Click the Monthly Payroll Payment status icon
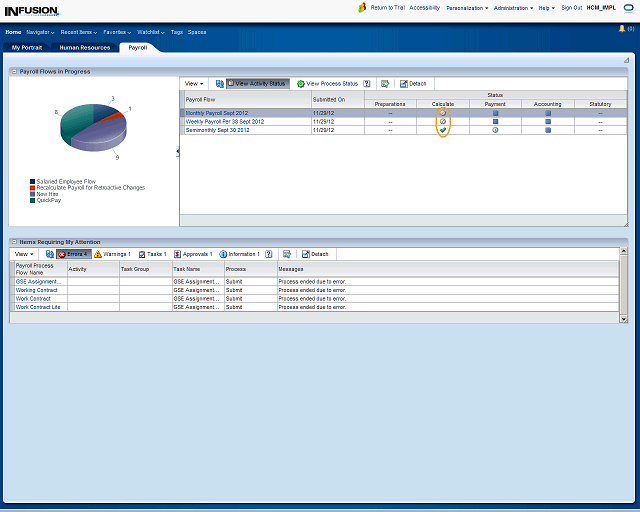This screenshot has width=640, height=512. [x=495, y=113]
